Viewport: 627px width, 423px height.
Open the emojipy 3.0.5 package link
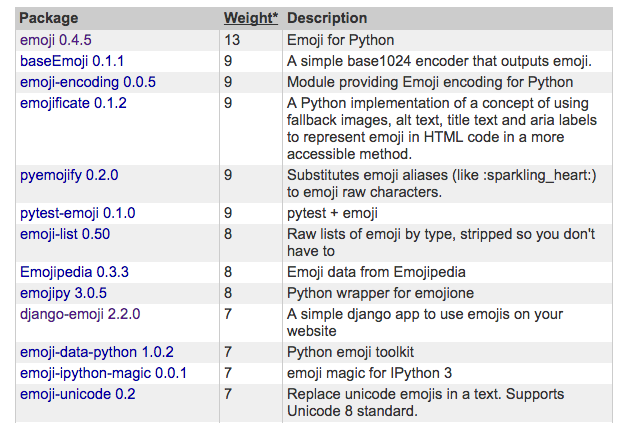(x=63, y=293)
